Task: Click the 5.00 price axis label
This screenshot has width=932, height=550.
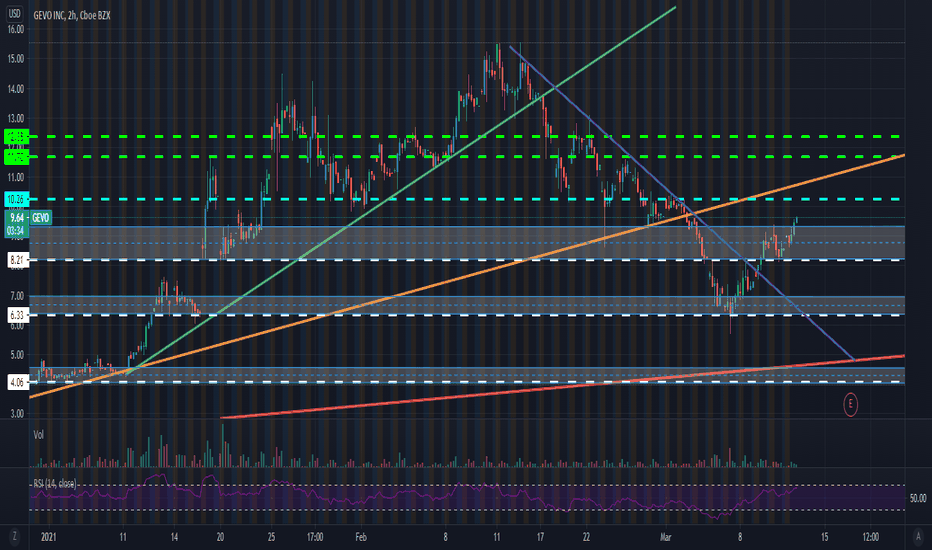Action: click(x=17, y=355)
